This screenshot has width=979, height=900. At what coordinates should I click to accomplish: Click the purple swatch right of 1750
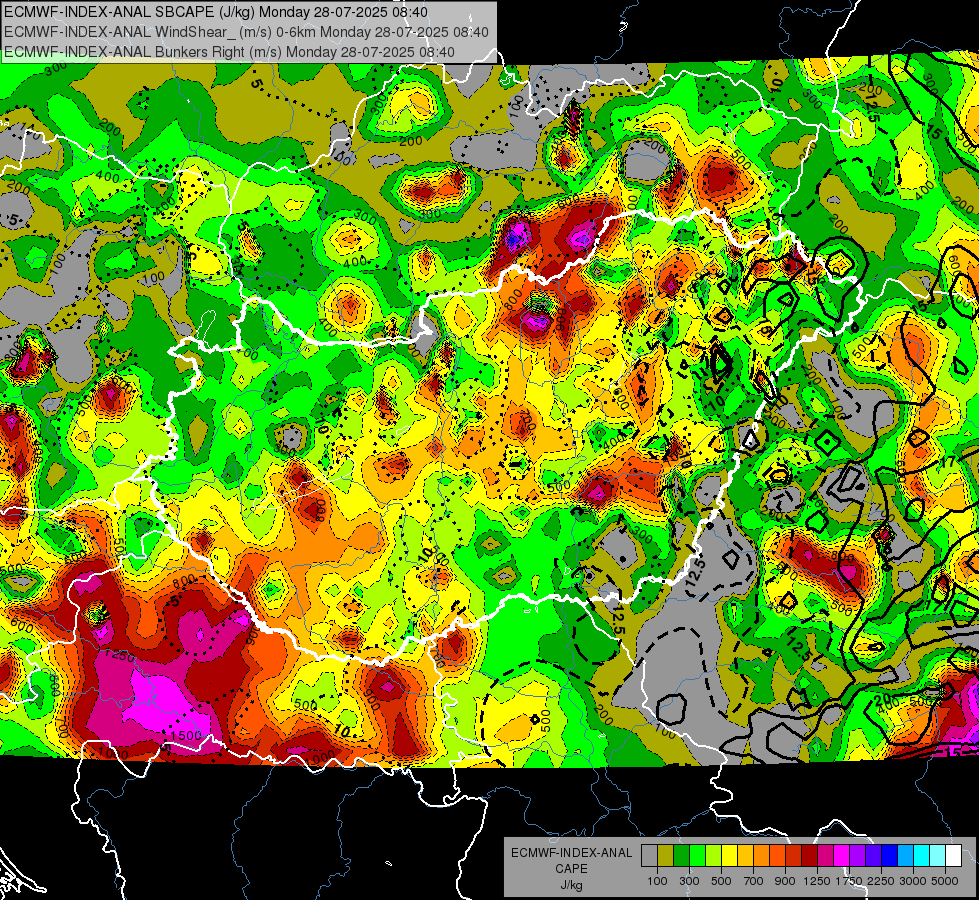click(x=857, y=855)
